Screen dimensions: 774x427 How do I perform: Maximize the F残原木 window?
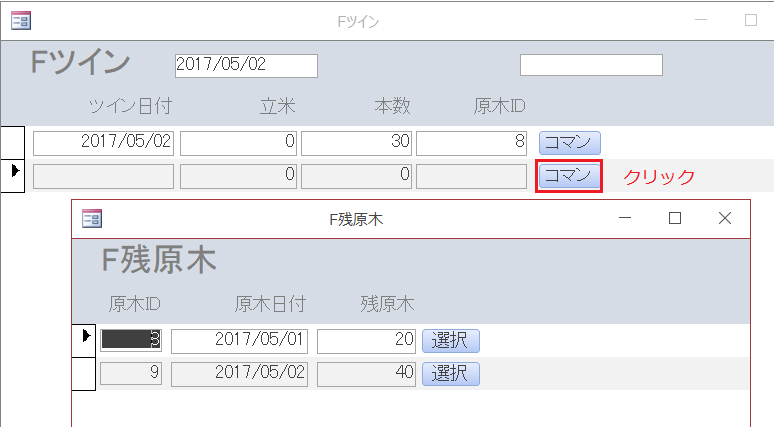tap(675, 218)
